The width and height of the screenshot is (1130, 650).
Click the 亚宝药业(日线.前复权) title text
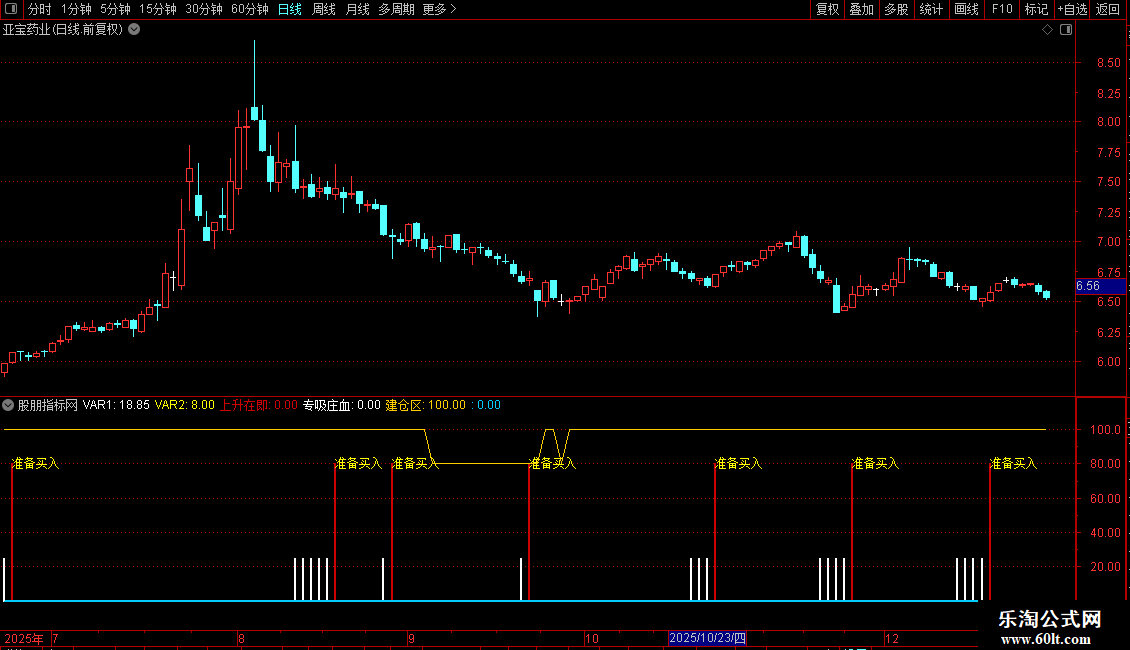coord(63,30)
